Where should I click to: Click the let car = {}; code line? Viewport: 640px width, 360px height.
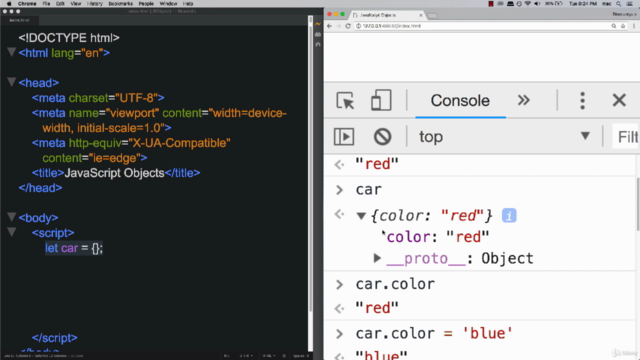coord(74,248)
